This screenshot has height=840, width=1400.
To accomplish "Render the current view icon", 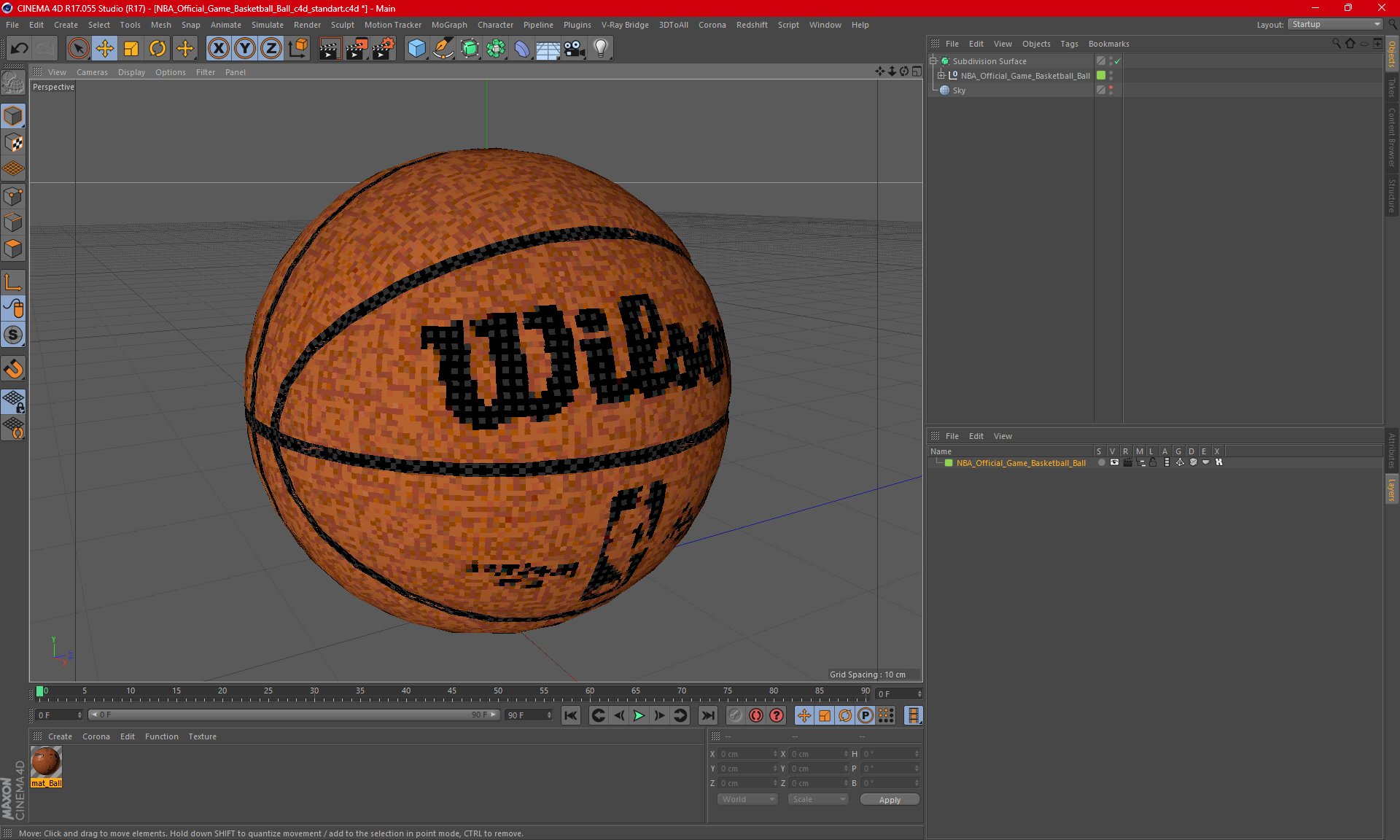I will pos(330,49).
